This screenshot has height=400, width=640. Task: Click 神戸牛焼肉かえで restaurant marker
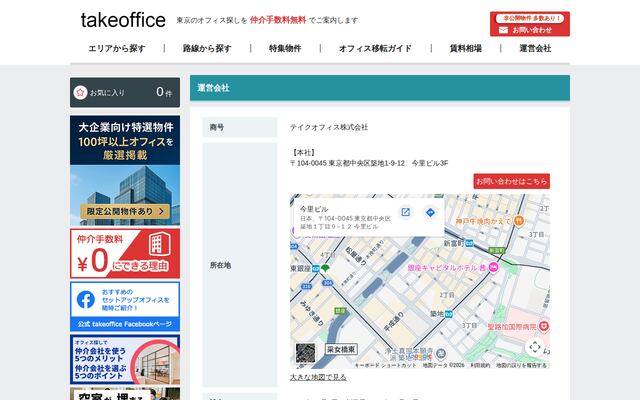[x=518, y=221]
